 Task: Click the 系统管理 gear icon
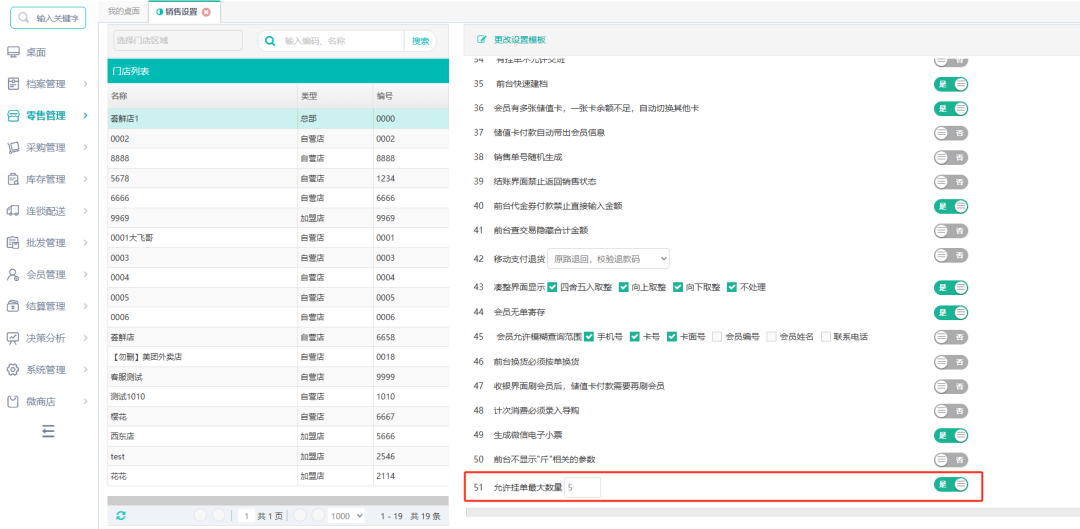(x=13, y=370)
